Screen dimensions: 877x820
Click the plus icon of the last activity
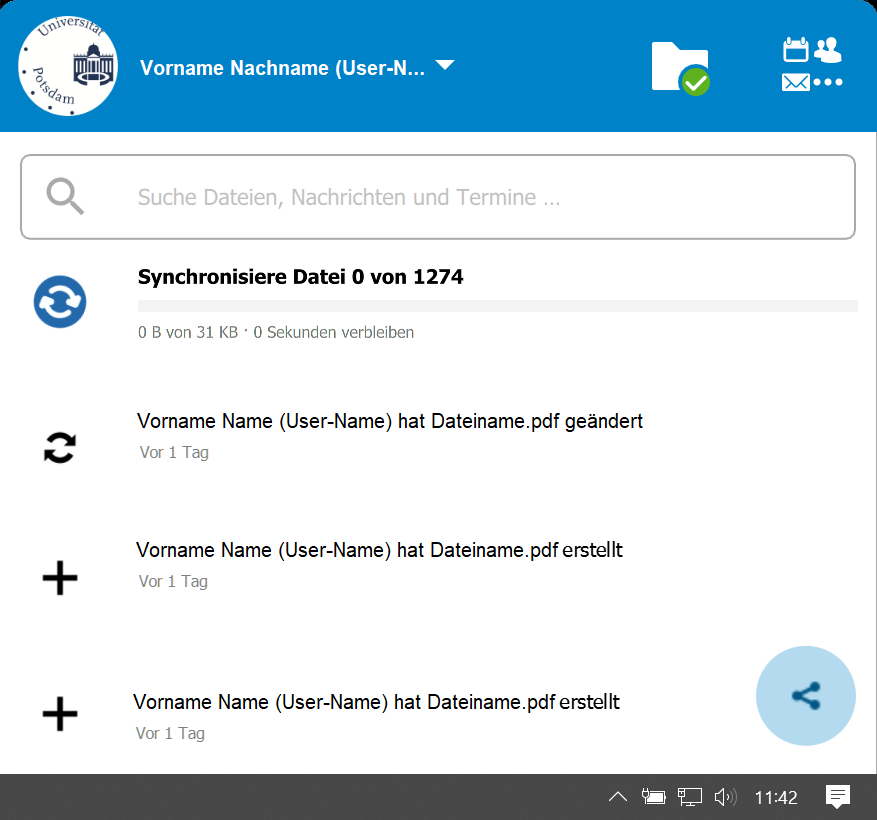click(60, 714)
